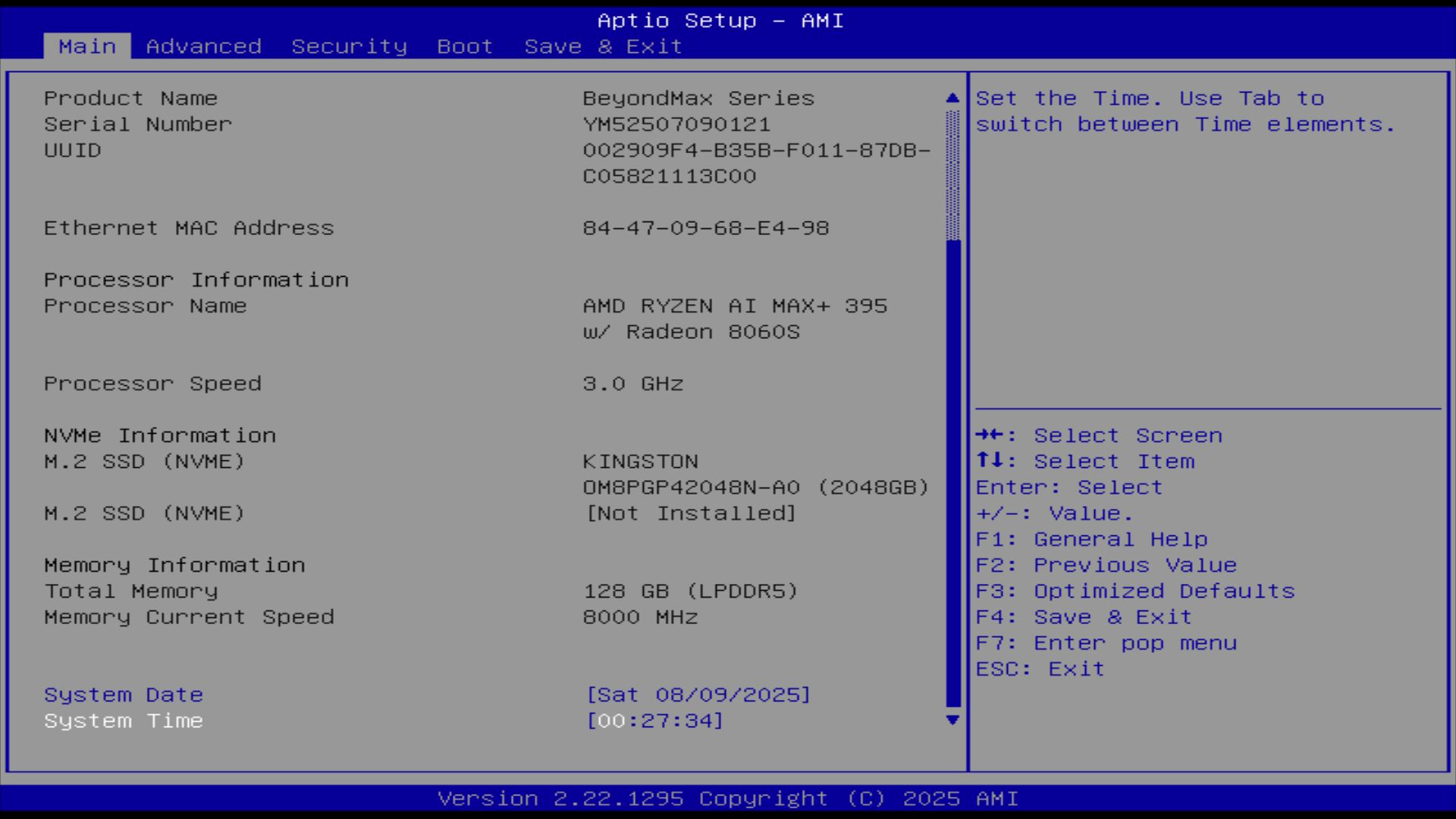Click the up-down arrows Select Item icon
This screenshot has height=819, width=1456.
click(x=989, y=461)
